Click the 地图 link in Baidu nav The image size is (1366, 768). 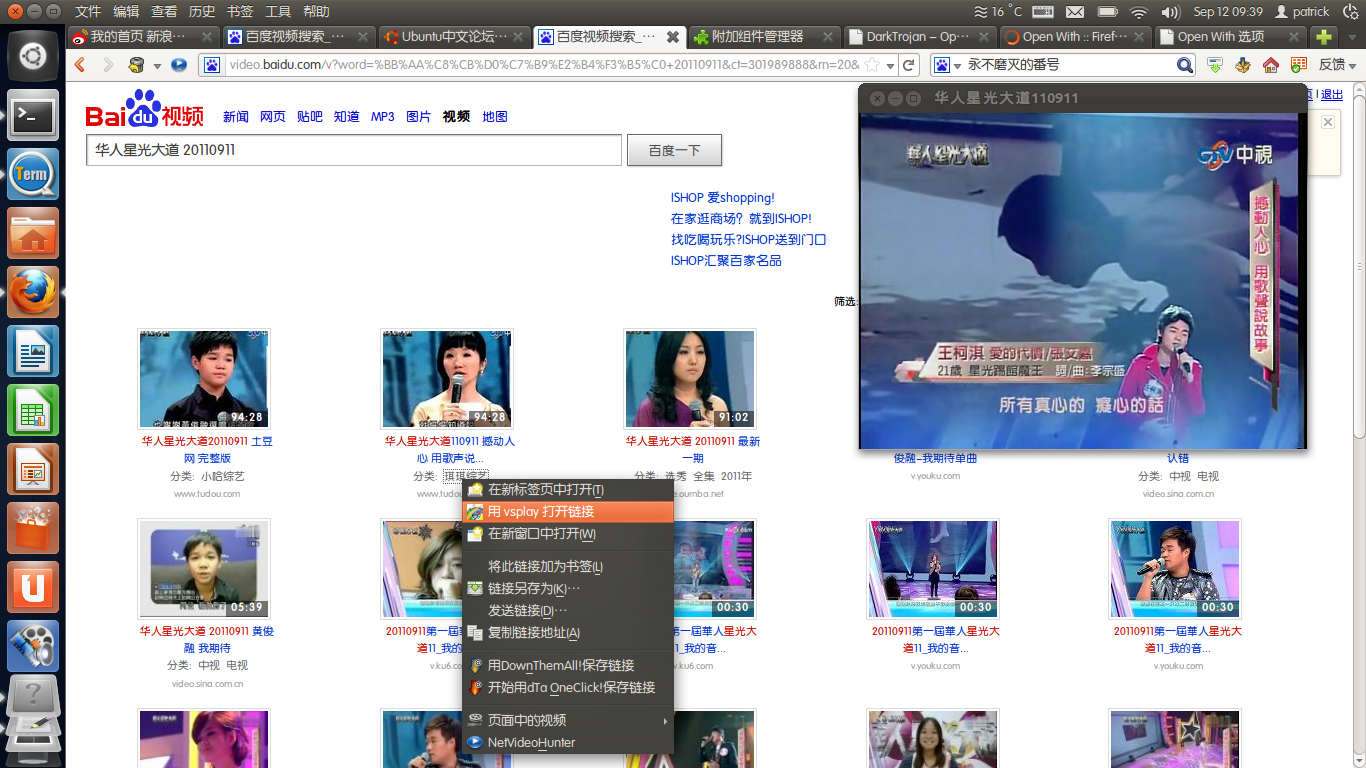[x=495, y=117]
